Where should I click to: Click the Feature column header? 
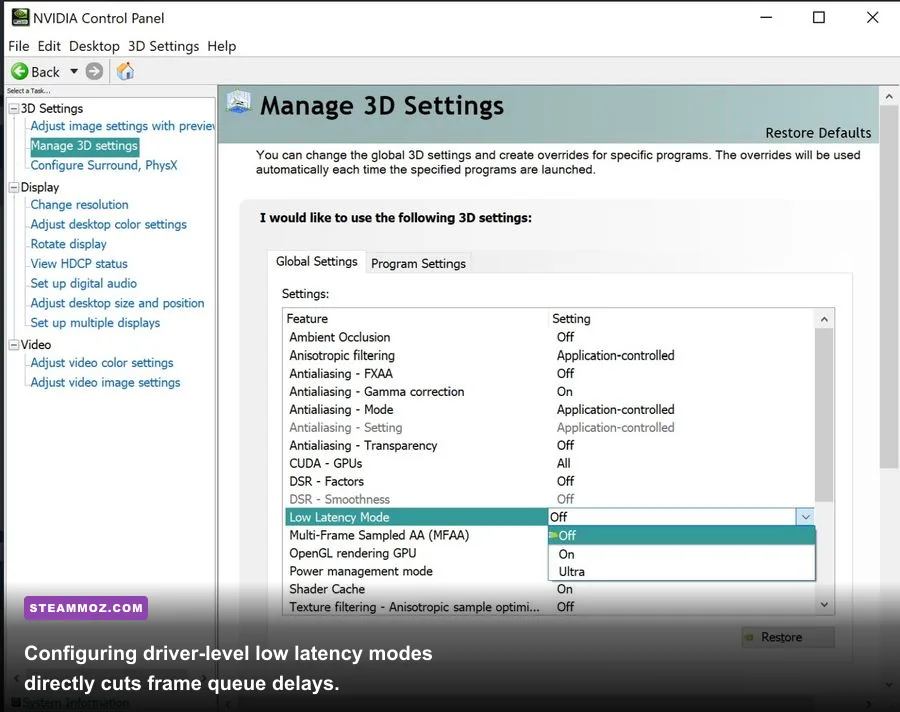click(416, 319)
